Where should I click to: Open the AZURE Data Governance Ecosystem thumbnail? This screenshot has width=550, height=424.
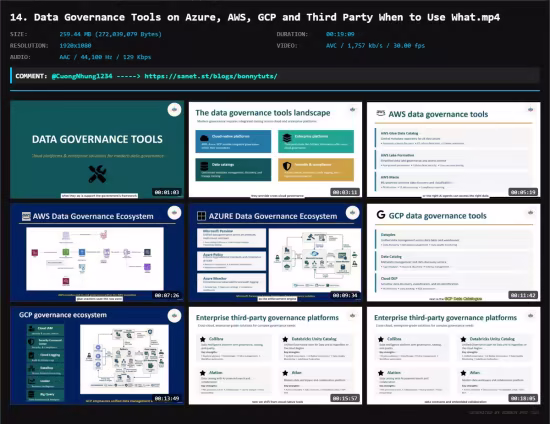click(x=275, y=253)
